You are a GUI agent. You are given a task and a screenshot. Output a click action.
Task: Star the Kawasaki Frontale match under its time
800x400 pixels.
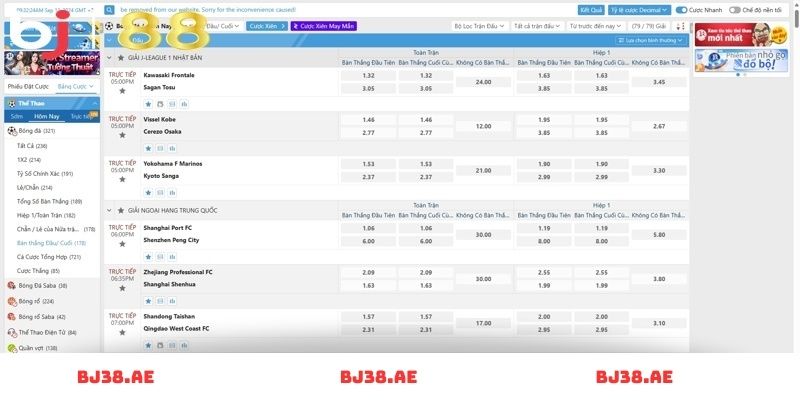122,91
